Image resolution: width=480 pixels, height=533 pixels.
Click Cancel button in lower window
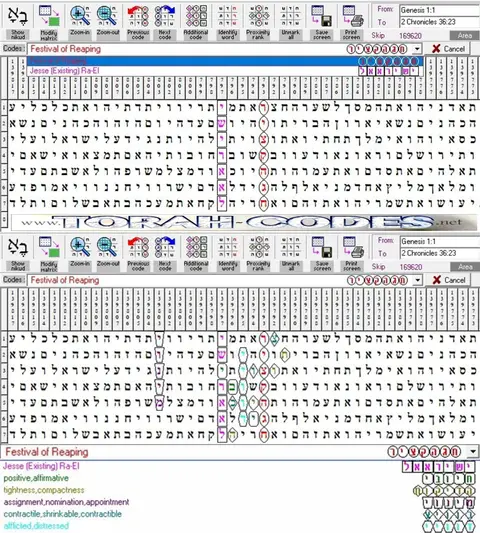[448, 280]
